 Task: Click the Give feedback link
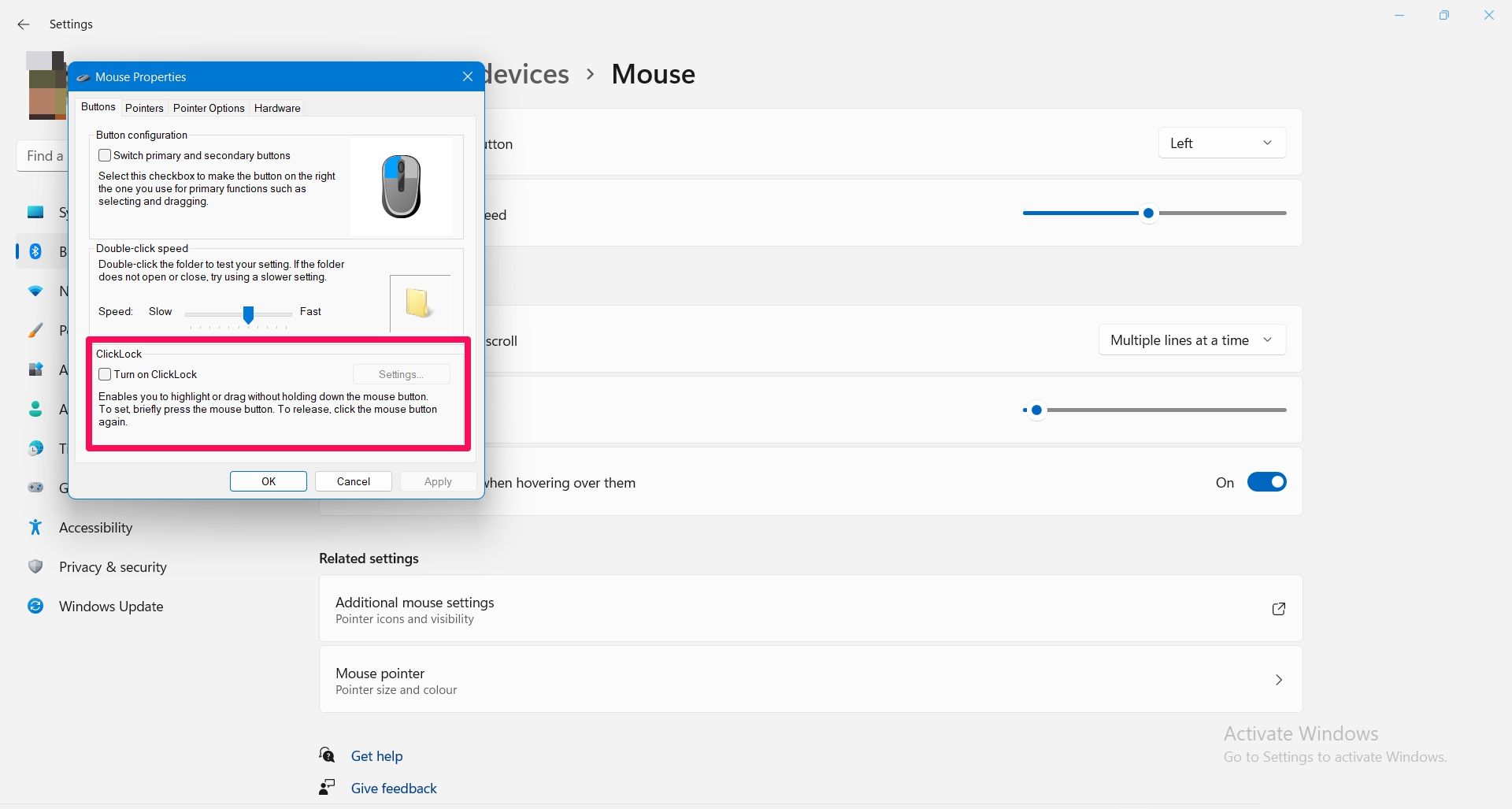click(394, 788)
